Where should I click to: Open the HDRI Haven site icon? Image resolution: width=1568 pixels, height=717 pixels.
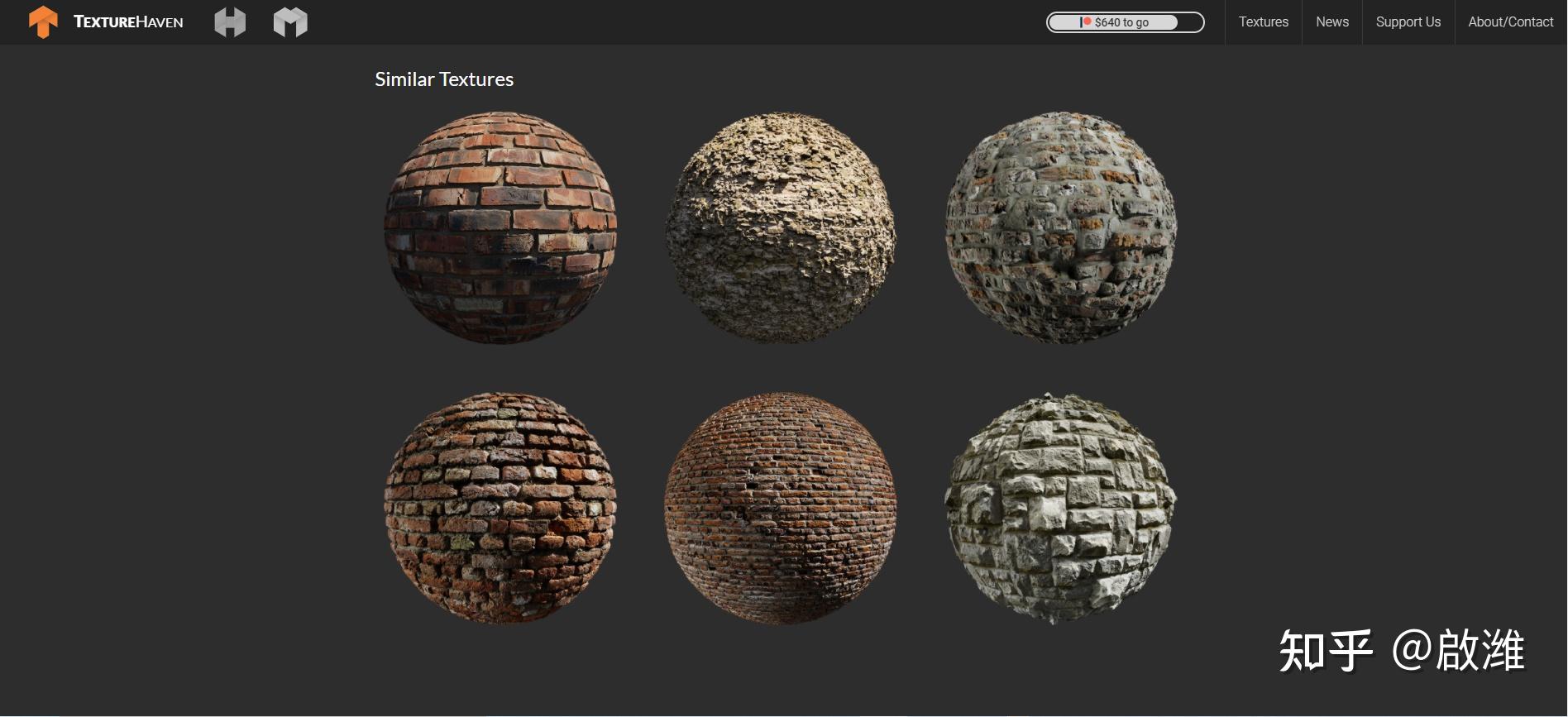(230, 22)
